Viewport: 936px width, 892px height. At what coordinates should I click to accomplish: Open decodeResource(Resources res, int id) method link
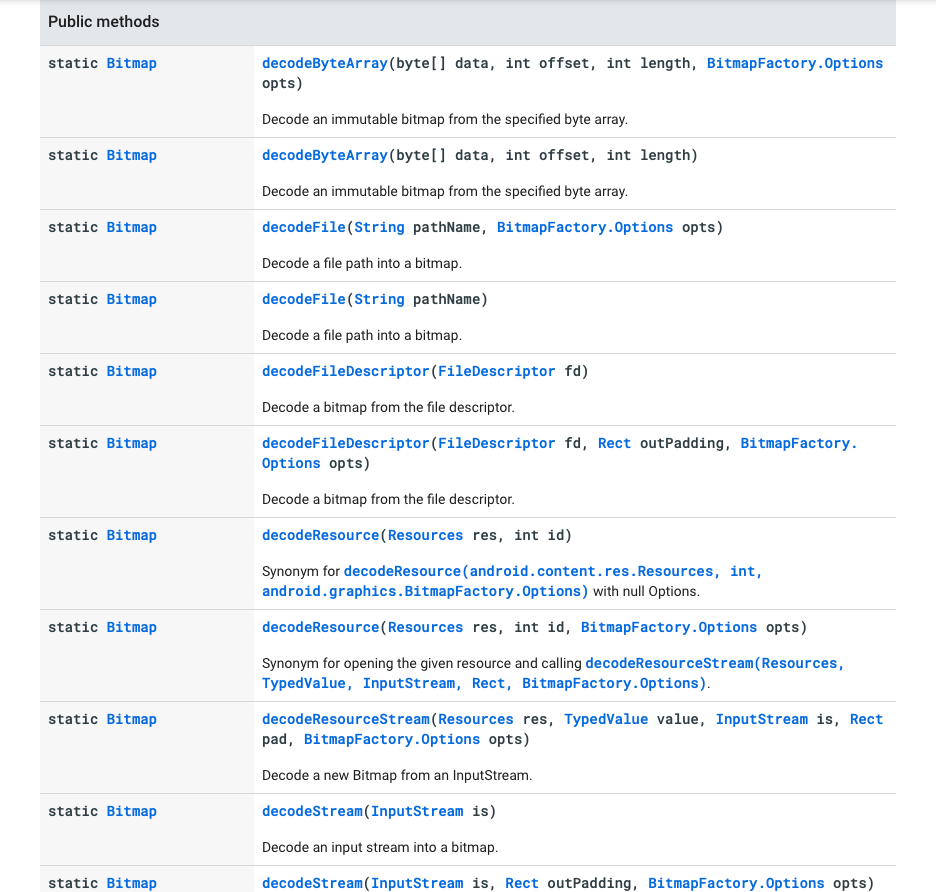(321, 536)
